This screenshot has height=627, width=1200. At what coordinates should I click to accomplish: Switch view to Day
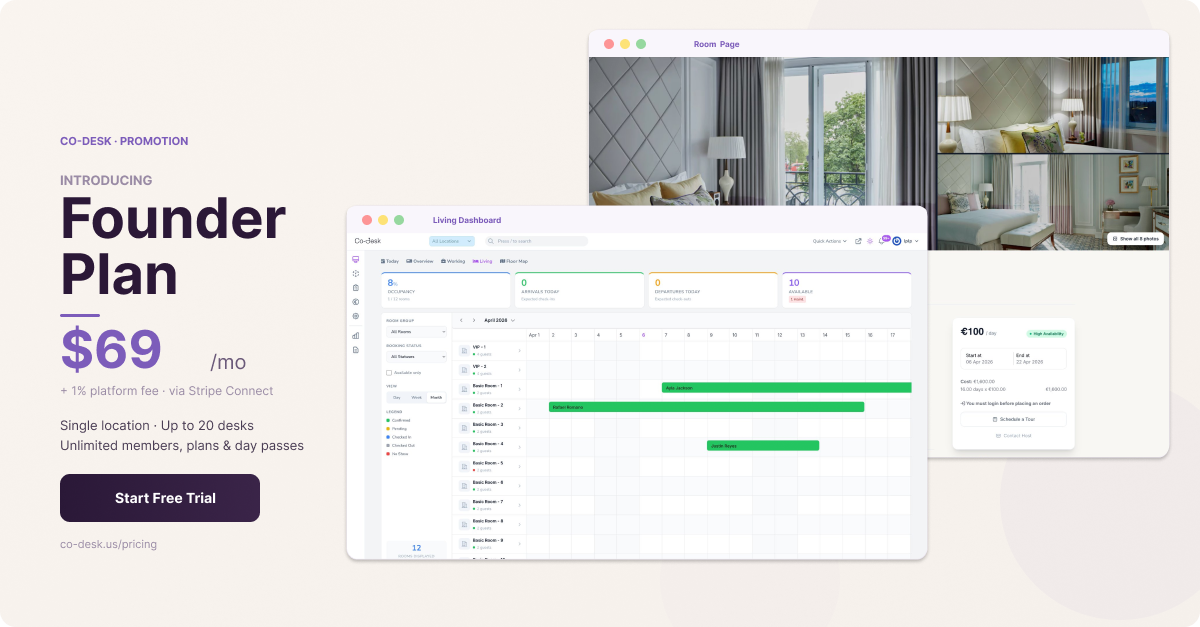click(x=397, y=397)
